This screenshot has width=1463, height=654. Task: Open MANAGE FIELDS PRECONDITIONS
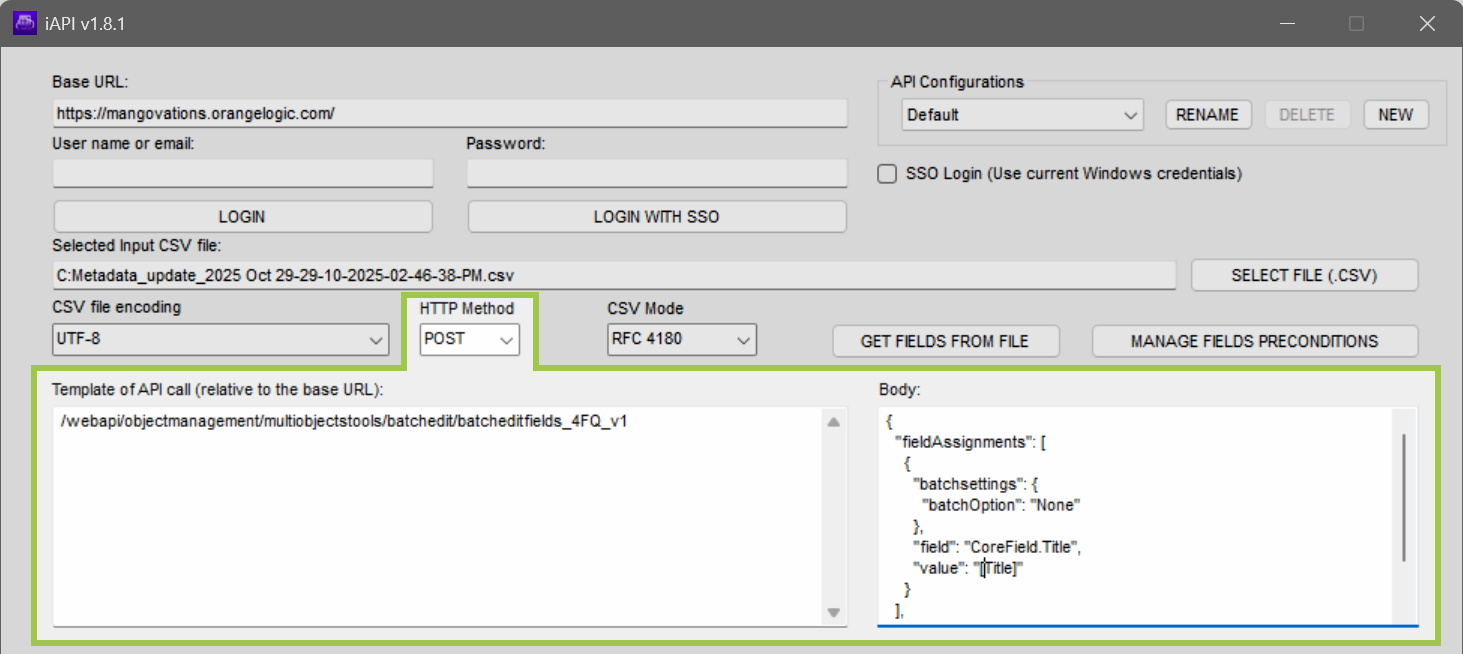tap(1255, 341)
